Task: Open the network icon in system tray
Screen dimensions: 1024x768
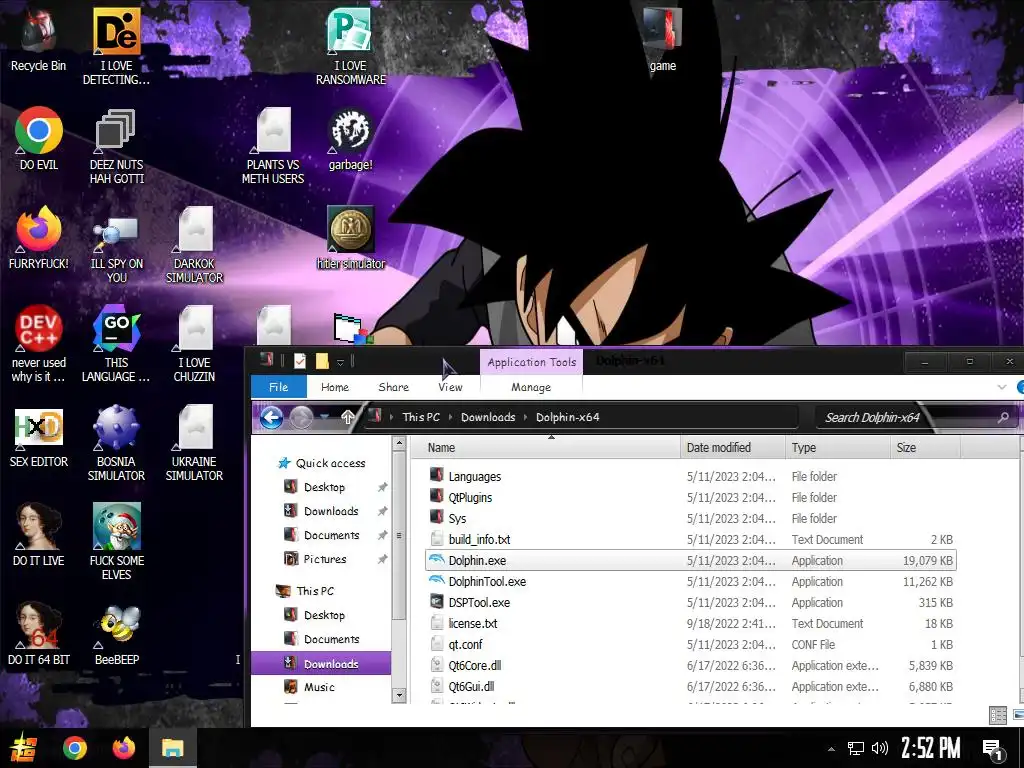Action: click(x=856, y=748)
